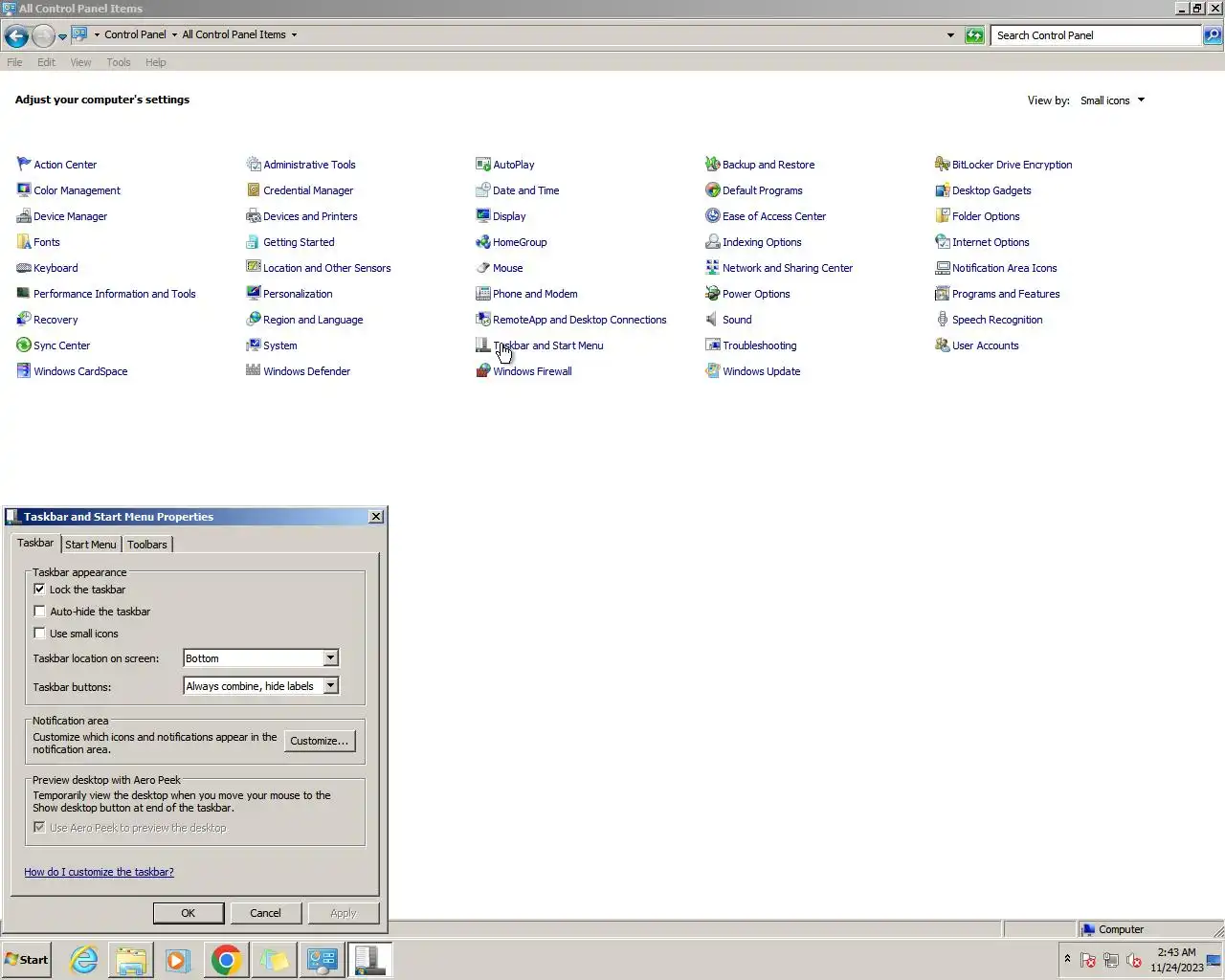Open the Edit menu
Image resolution: width=1225 pixels, height=980 pixels.
46,62
